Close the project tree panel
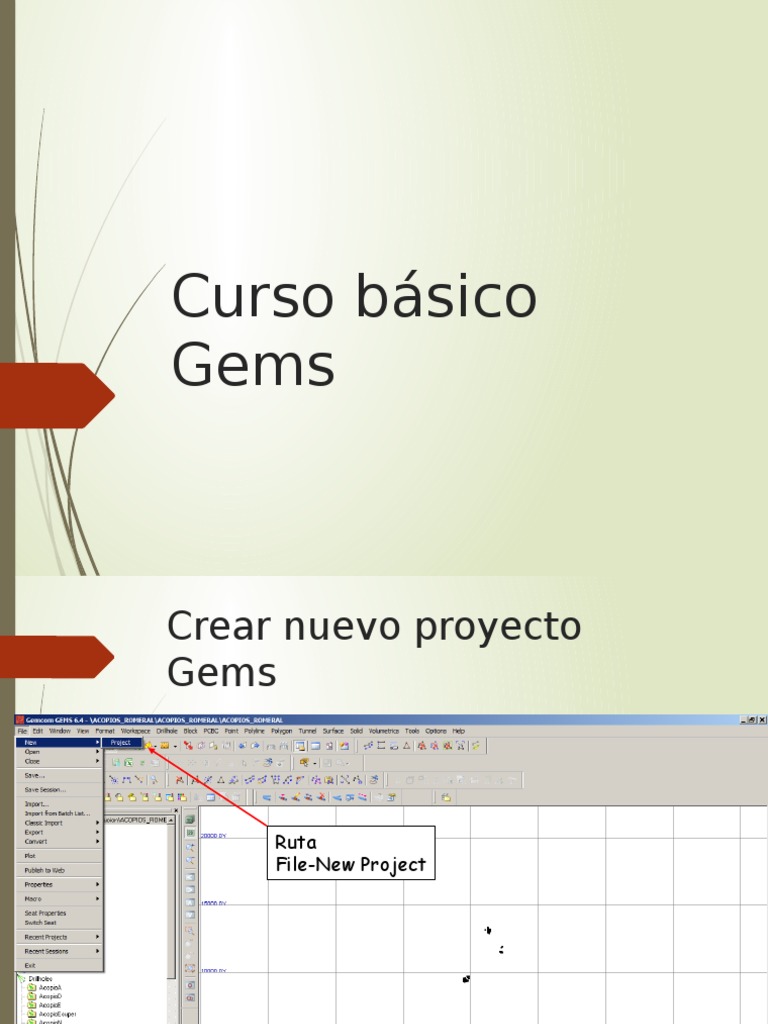Viewport: 768px width, 1024px height. click(x=176, y=810)
